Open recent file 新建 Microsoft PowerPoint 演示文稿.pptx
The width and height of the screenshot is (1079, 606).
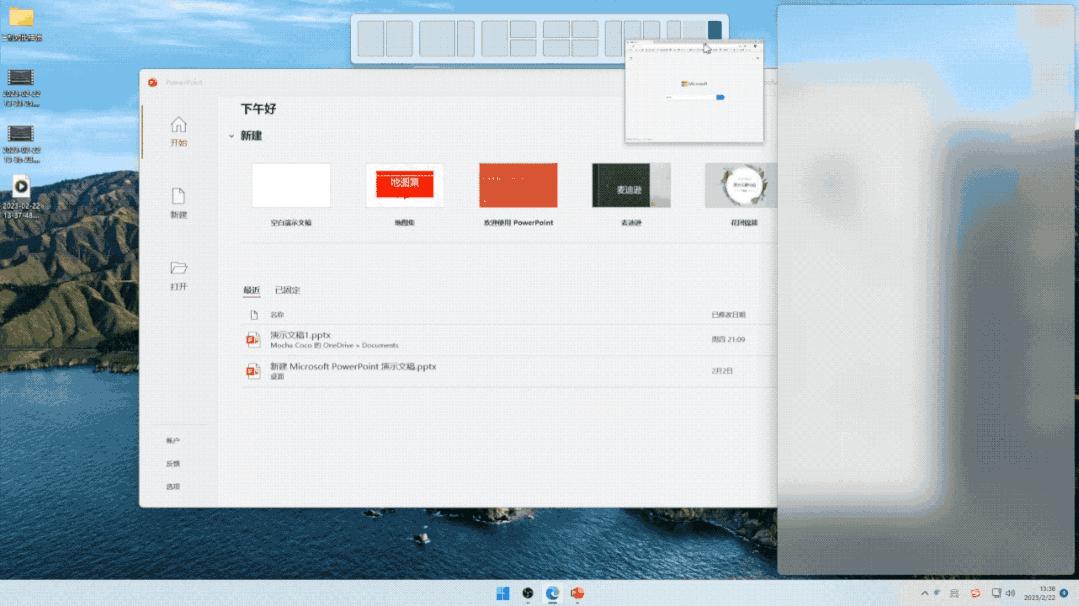[353, 367]
